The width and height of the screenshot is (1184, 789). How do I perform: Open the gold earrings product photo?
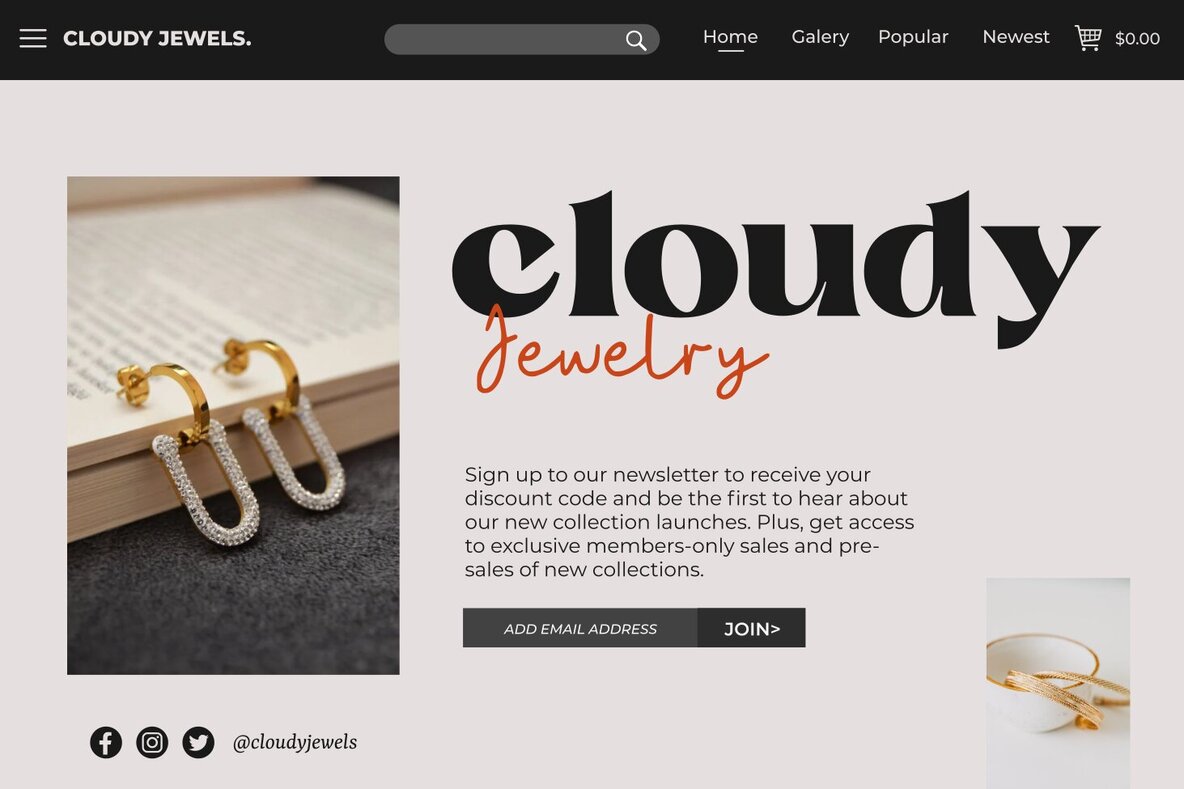(233, 425)
